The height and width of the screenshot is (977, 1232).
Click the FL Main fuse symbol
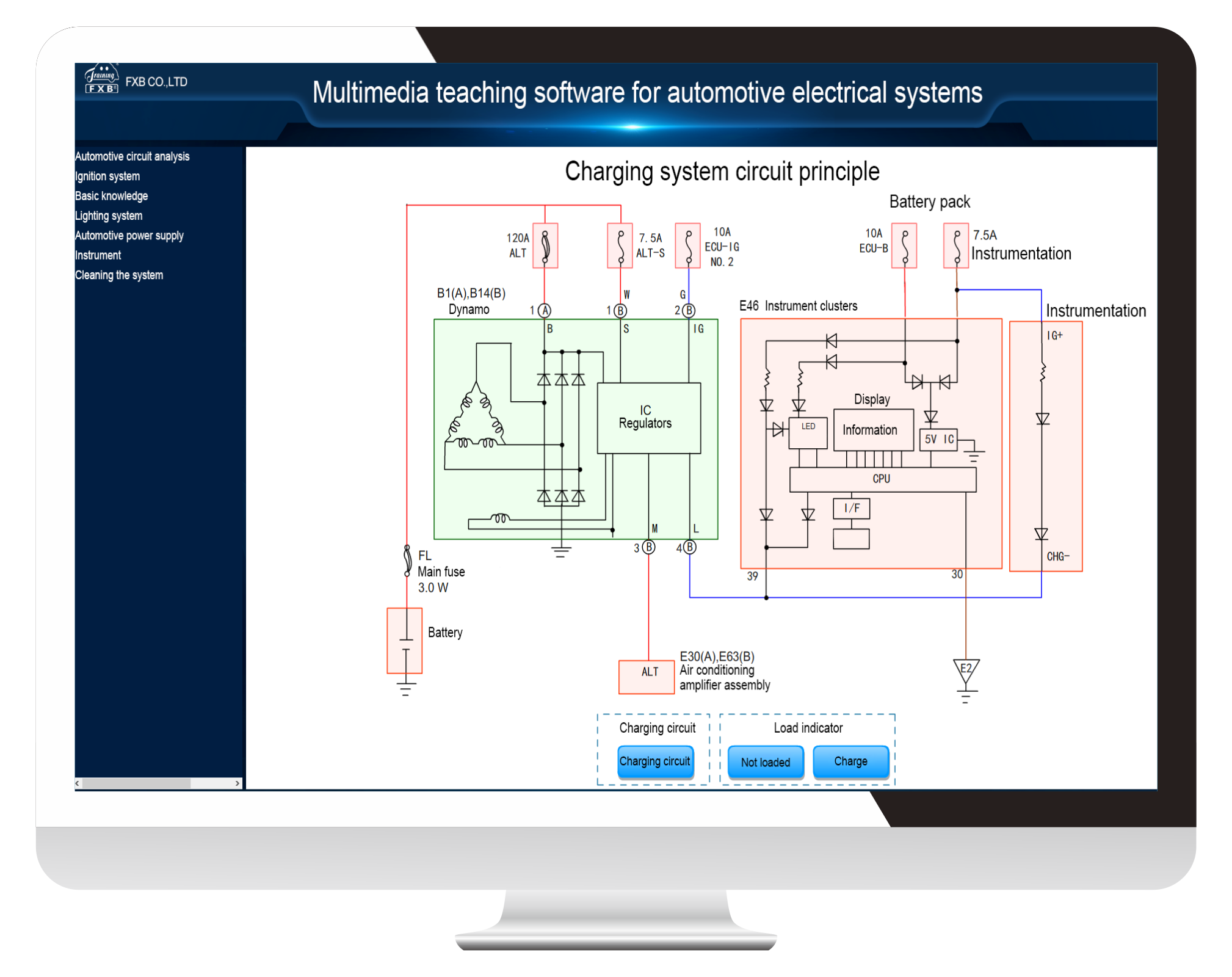(407, 560)
